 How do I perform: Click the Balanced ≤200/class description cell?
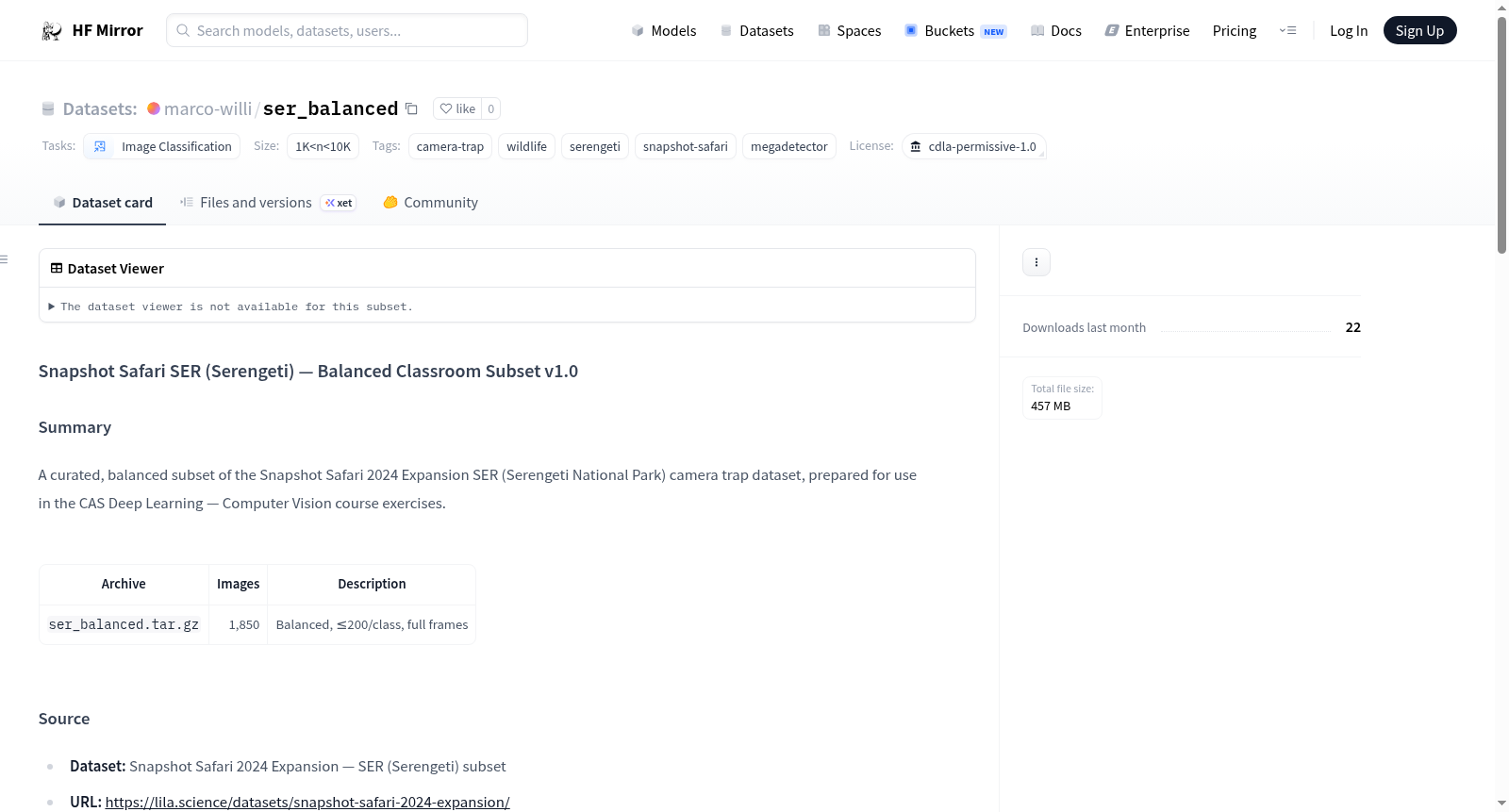[x=372, y=624]
